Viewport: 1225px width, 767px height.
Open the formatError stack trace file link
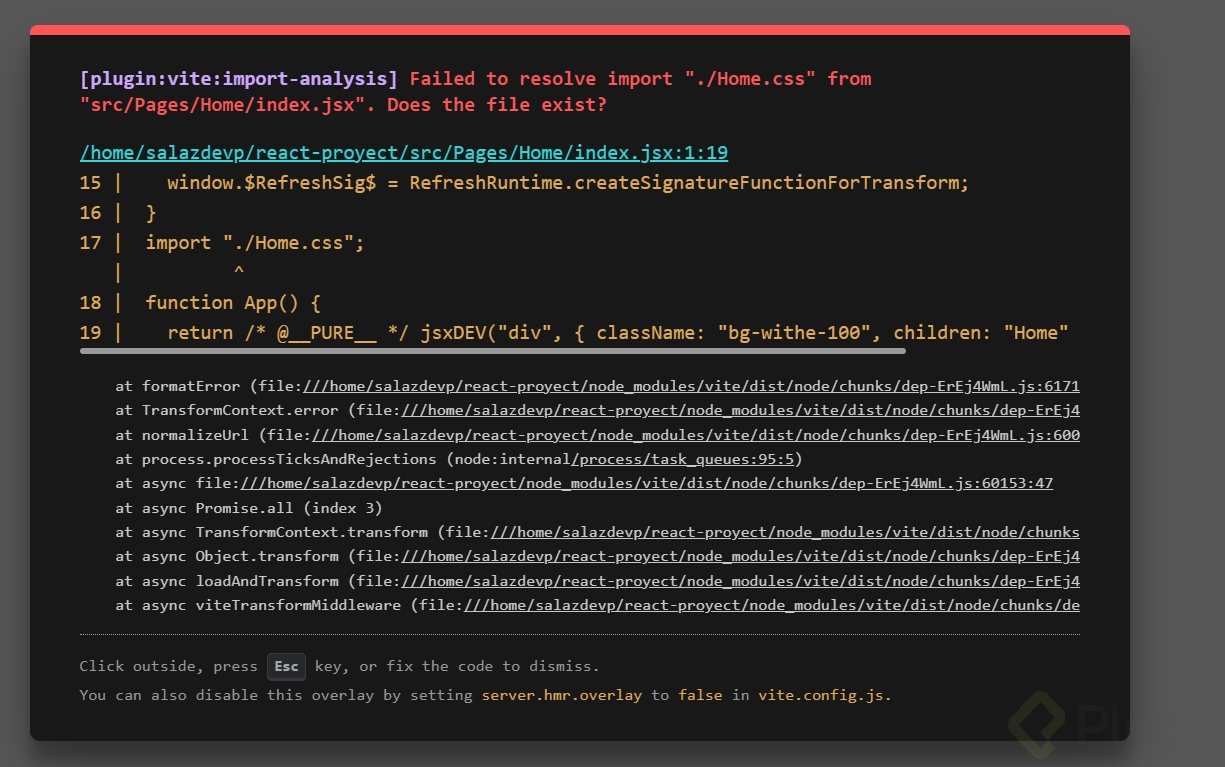tap(690, 386)
